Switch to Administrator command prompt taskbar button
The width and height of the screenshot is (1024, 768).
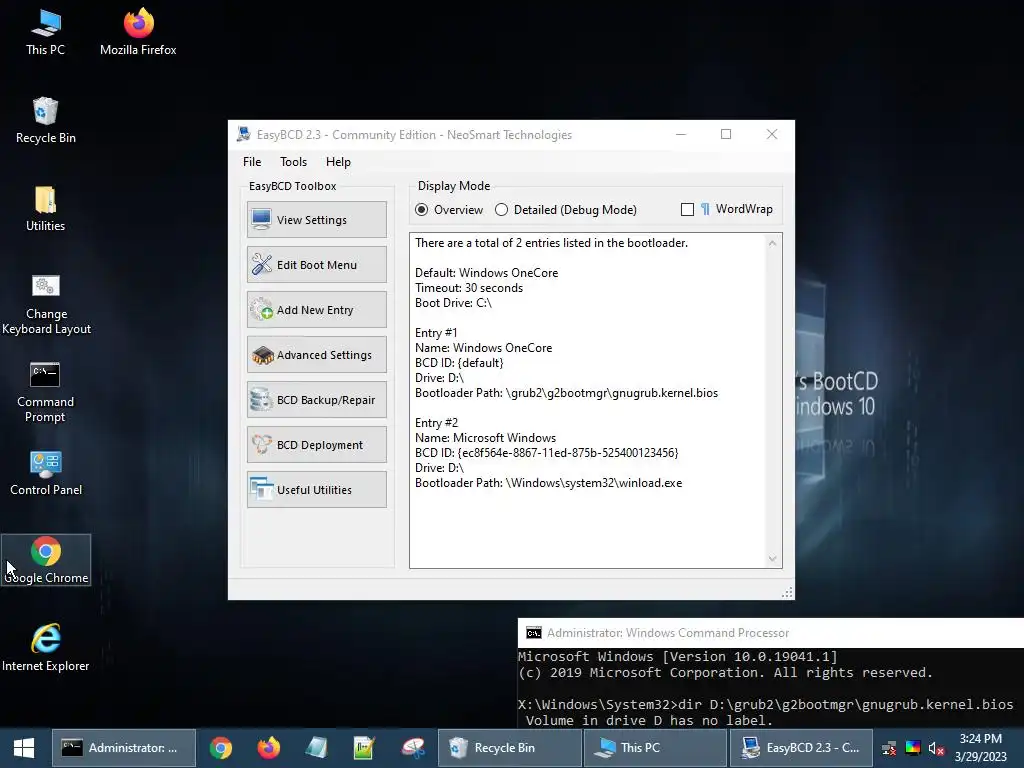(123, 748)
